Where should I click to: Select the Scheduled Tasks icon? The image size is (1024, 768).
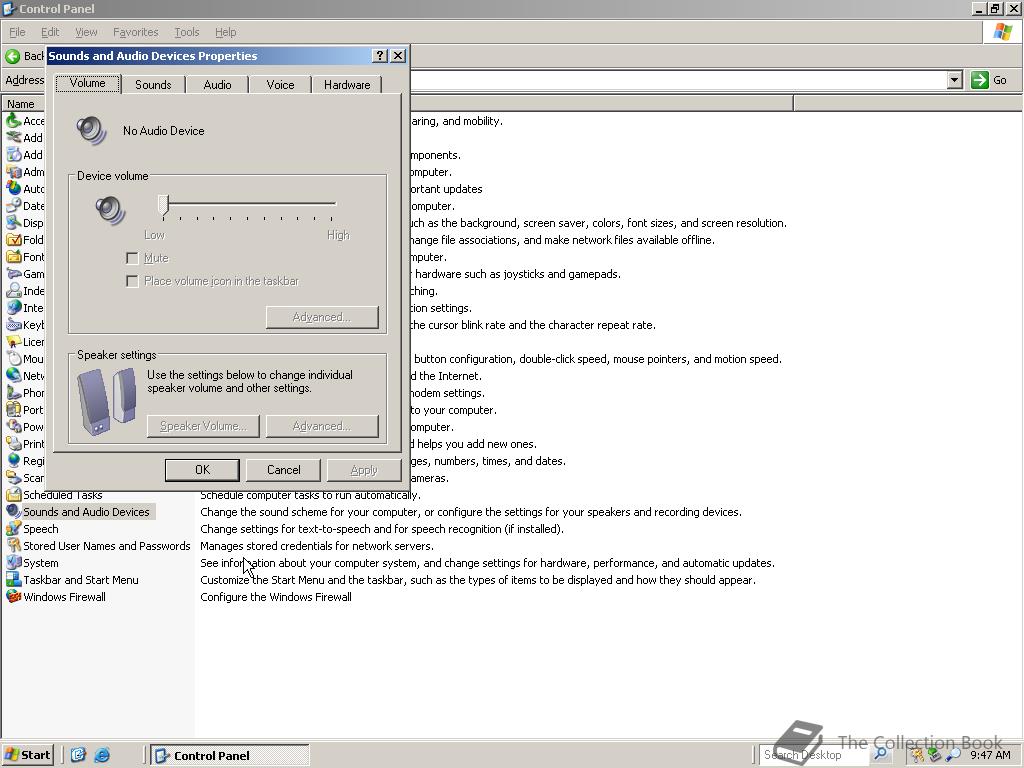click(14, 494)
